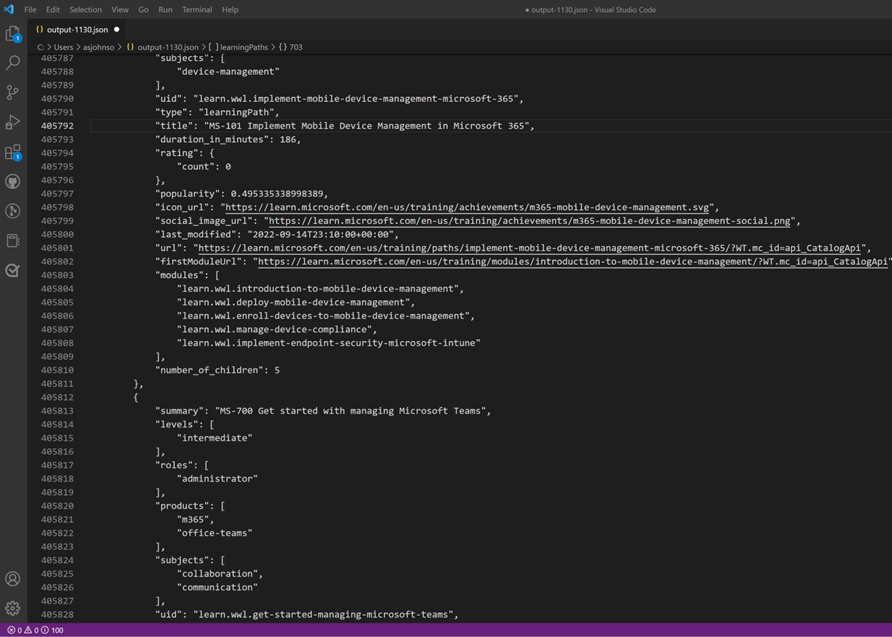The width and height of the screenshot is (892, 637).
Task: Click the errors indicator in the status bar
Action: tap(9, 631)
